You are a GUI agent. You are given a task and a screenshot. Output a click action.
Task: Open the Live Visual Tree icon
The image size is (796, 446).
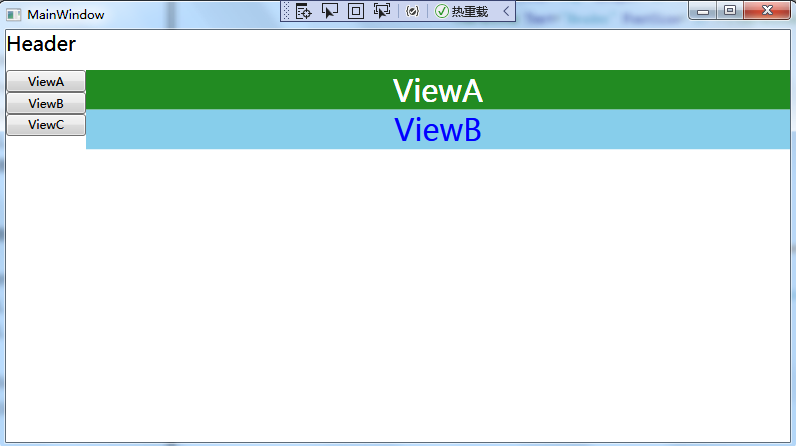304,11
